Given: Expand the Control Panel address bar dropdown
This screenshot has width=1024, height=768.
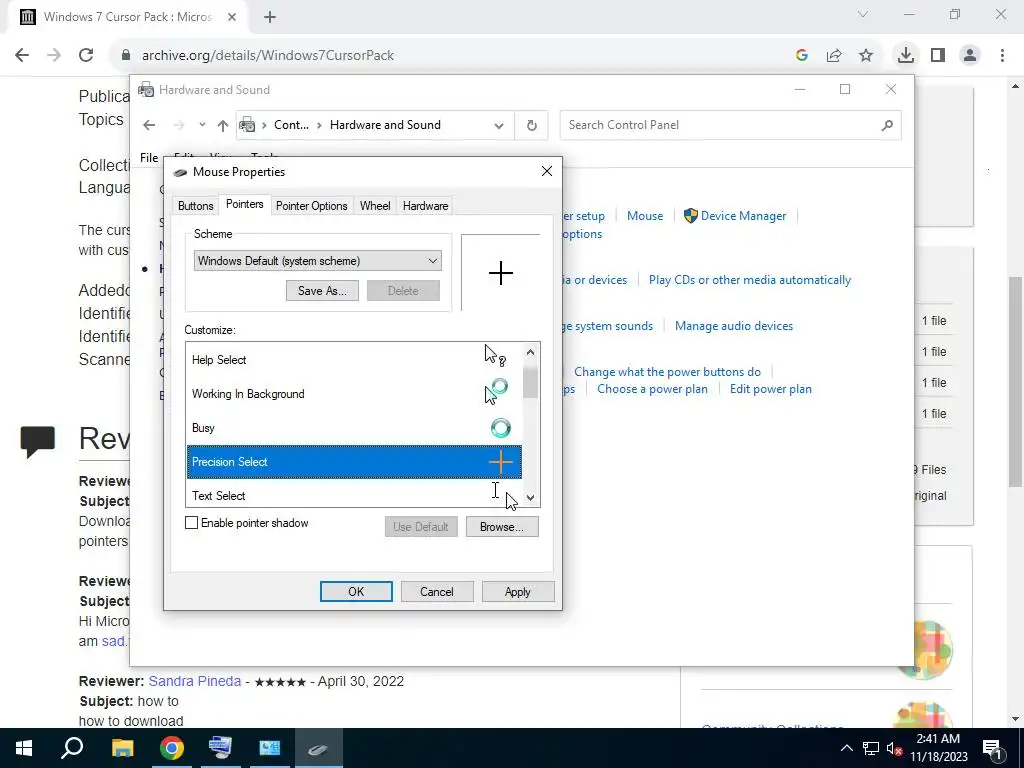Looking at the screenshot, I should pyautogui.click(x=499, y=125).
